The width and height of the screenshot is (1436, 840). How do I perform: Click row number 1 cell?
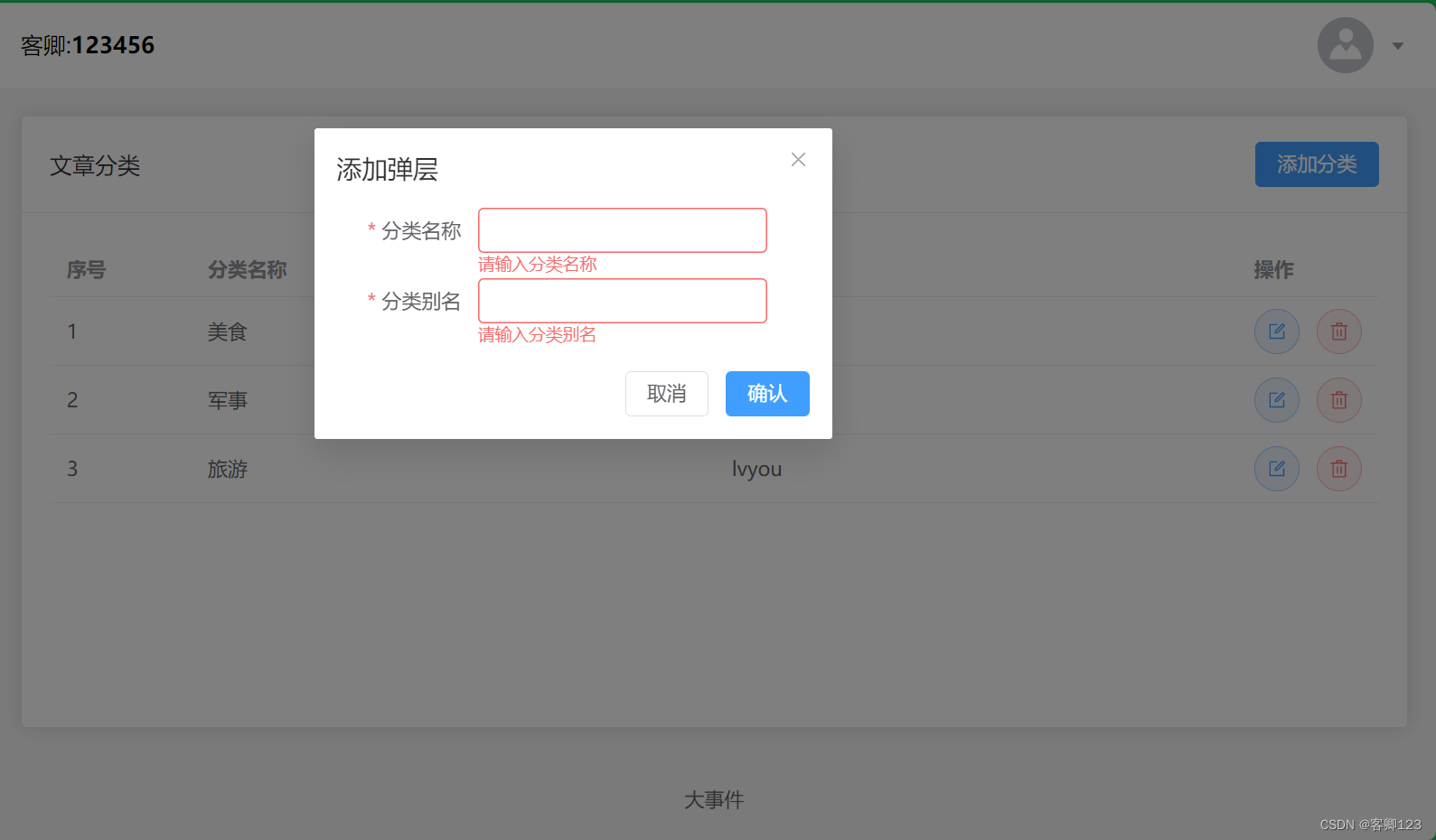[x=72, y=331]
